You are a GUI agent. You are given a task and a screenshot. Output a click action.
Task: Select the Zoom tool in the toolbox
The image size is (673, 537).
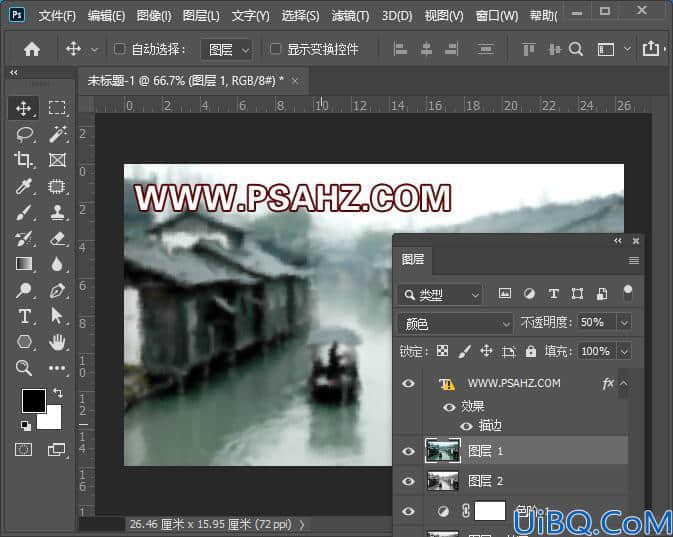click(x=24, y=368)
